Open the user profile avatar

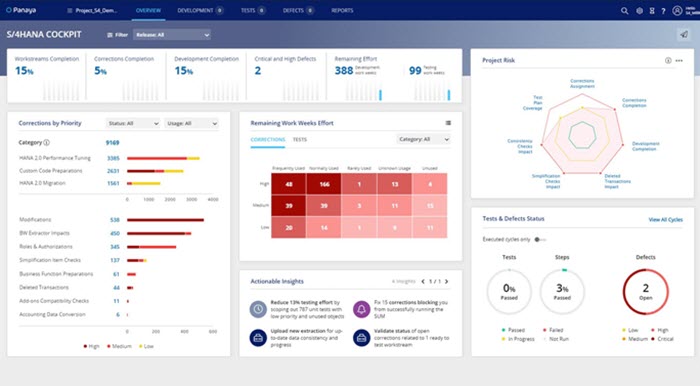(x=677, y=11)
